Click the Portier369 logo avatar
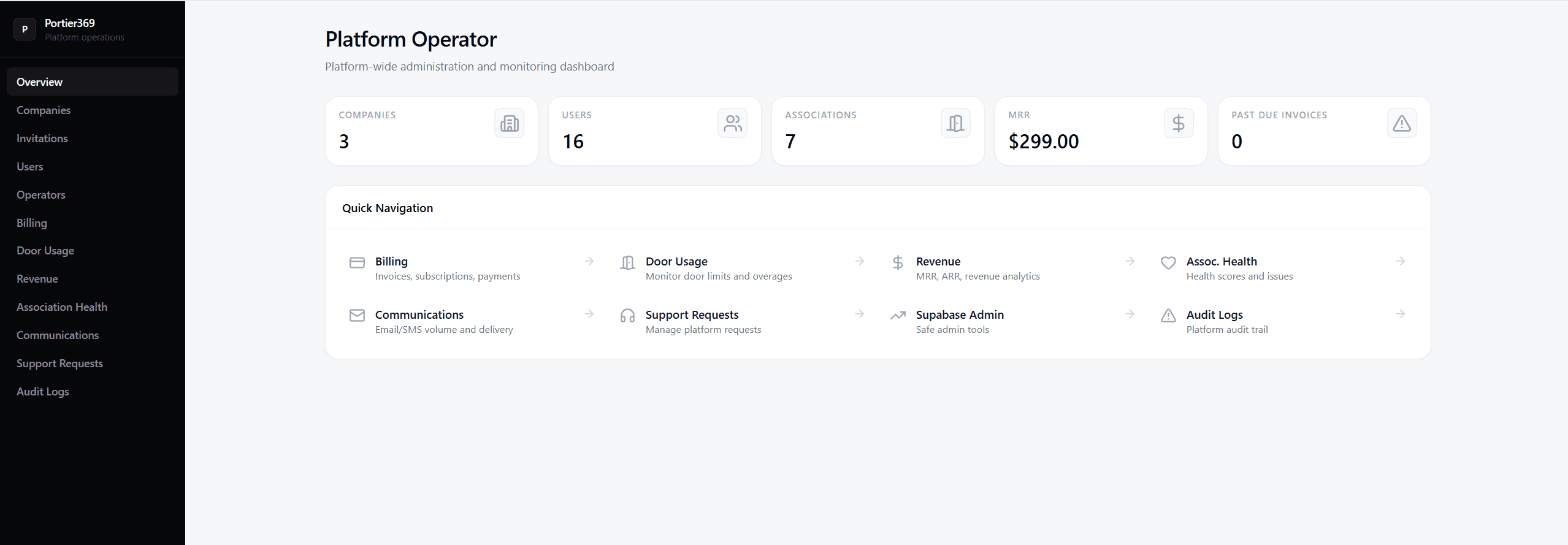The image size is (1568, 545). point(25,29)
